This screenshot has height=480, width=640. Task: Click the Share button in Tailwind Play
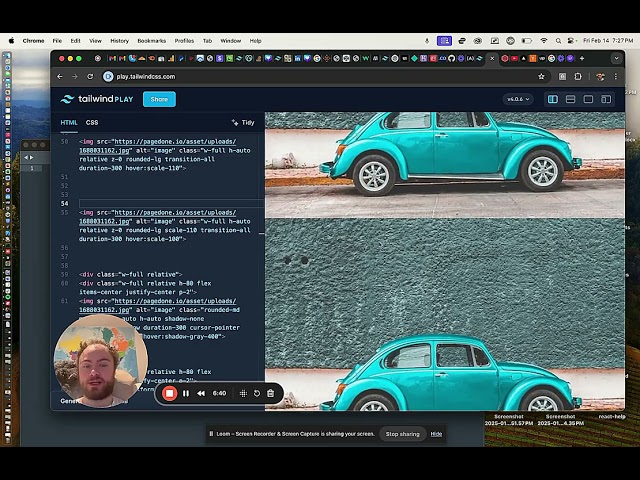pyautogui.click(x=159, y=99)
